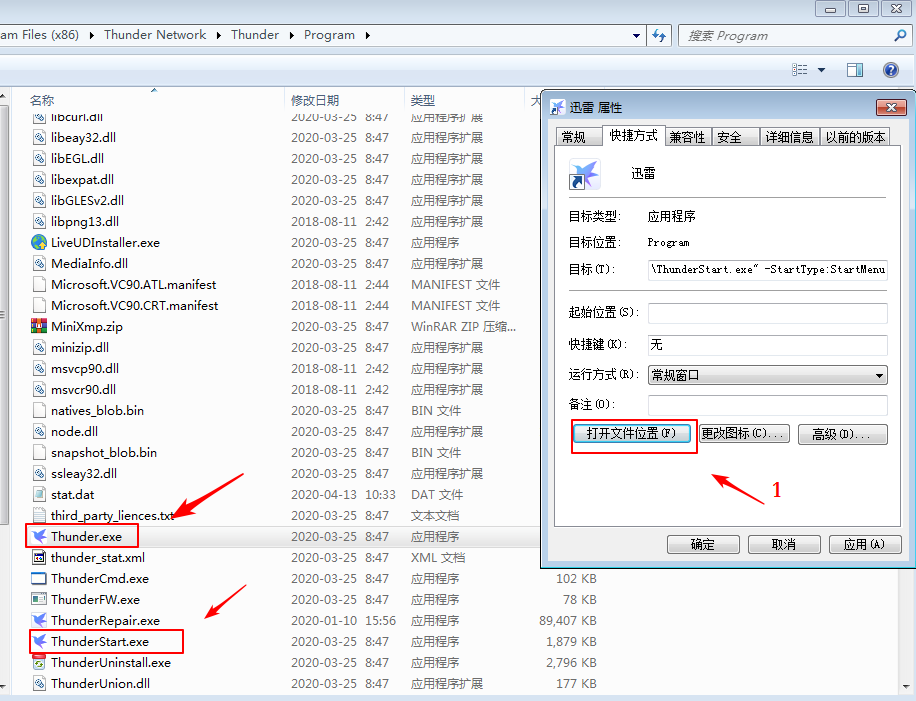
Task: Expand the arrow after Program breadcrumb
Action: coord(367,35)
